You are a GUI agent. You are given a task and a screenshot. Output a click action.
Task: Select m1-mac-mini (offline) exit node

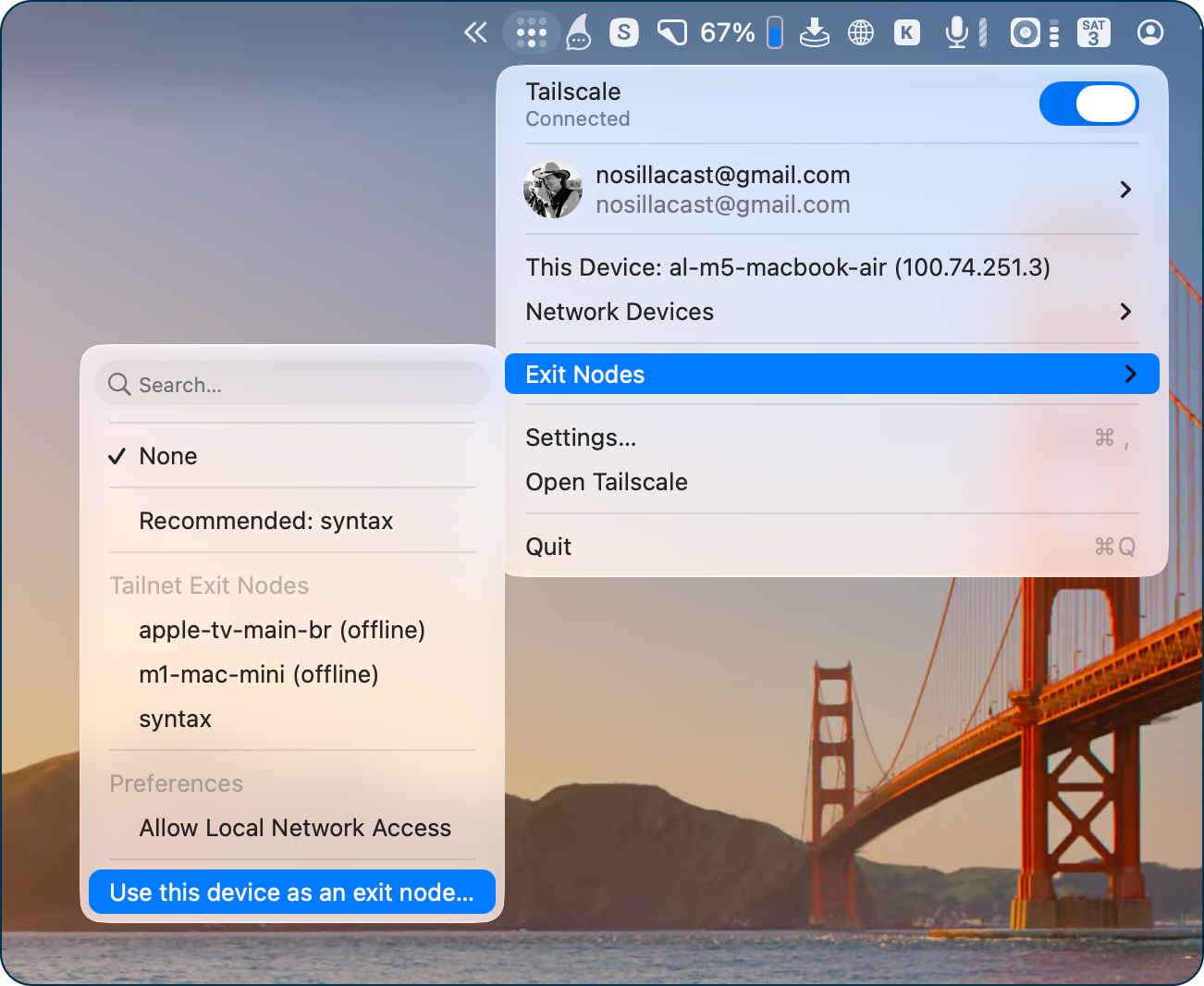click(x=292, y=674)
